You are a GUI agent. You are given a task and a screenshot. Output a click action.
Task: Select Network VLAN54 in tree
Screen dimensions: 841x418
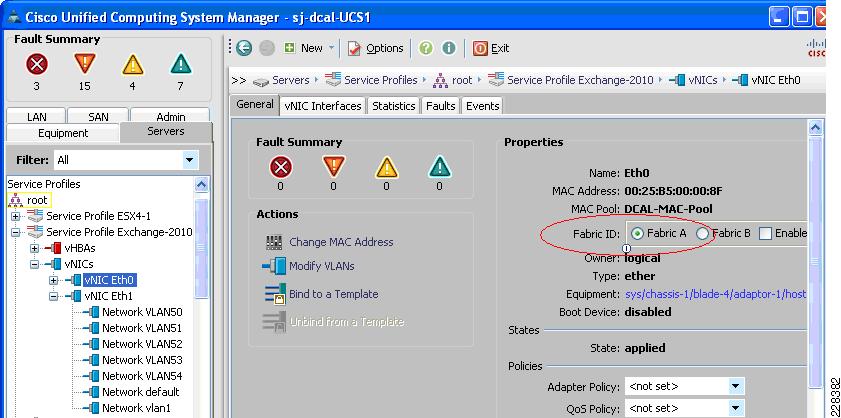tap(142, 376)
